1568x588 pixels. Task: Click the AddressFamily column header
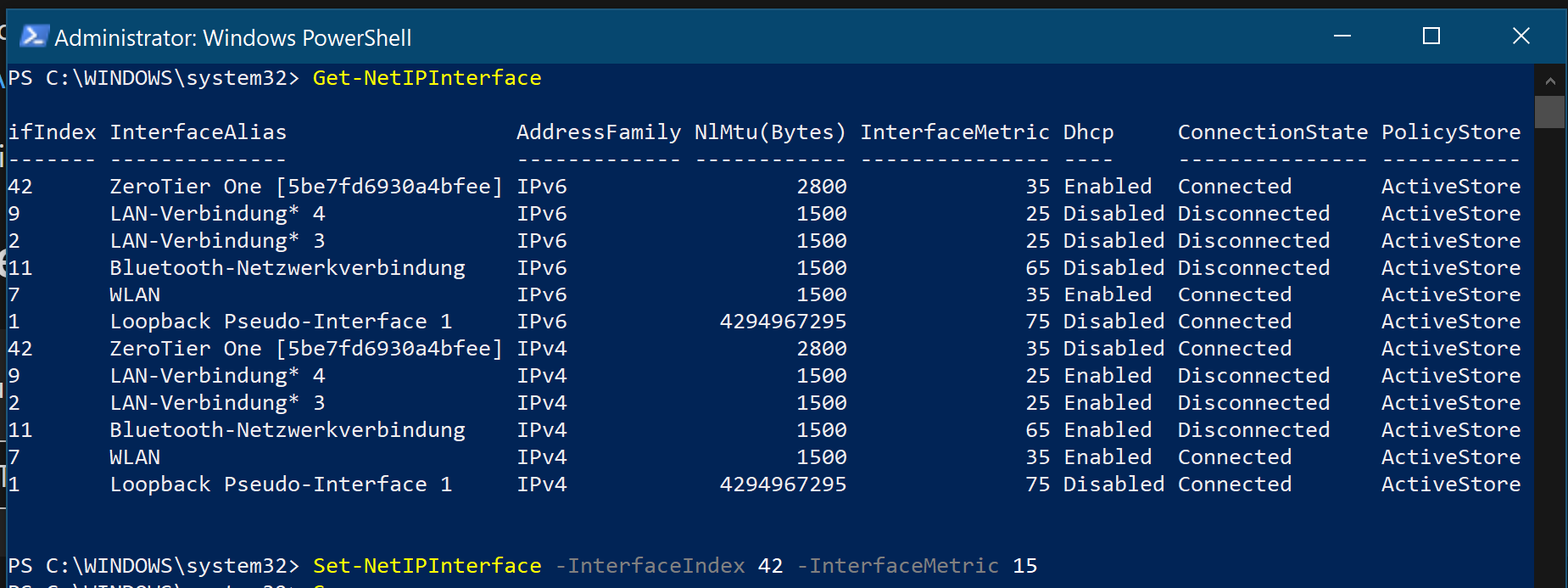pos(599,132)
